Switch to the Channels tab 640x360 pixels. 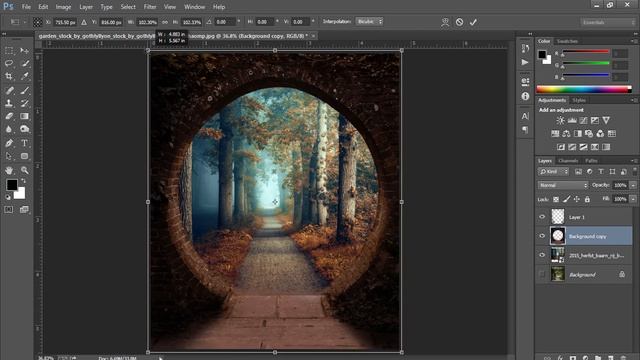(568, 161)
